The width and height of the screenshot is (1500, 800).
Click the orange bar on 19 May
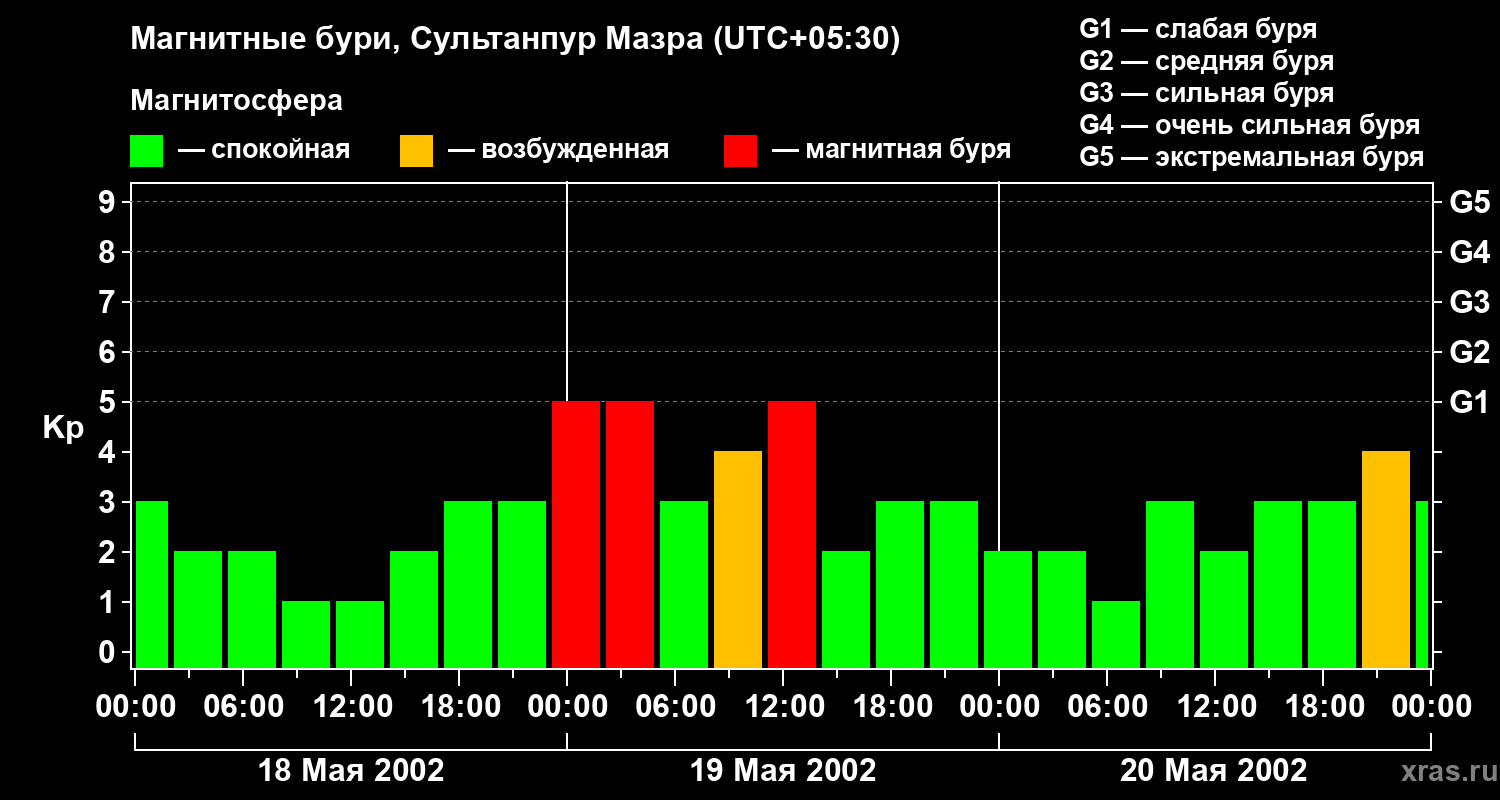(x=738, y=560)
